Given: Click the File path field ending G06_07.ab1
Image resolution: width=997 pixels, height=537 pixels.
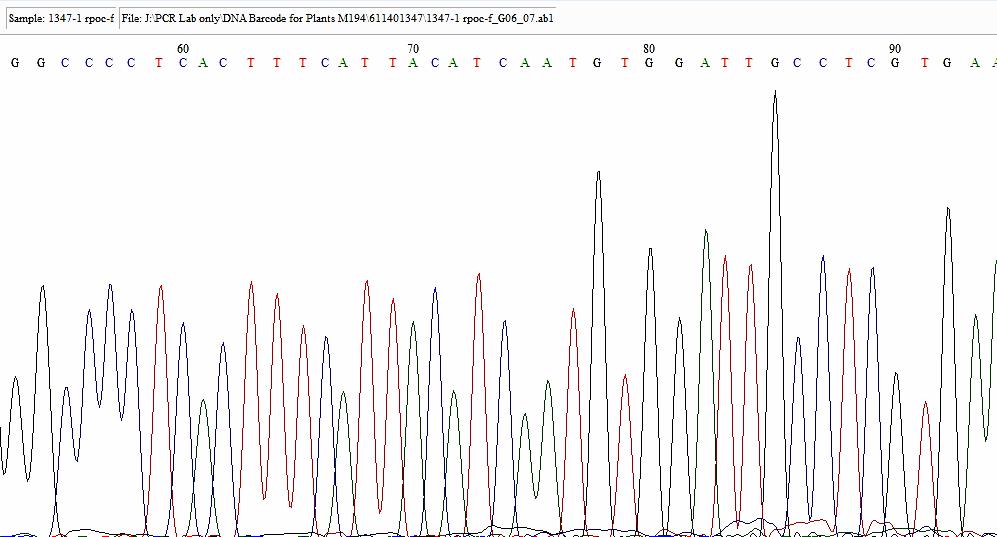Looking at the screenshot, I should pyautogui.click(x=338, y=18).
